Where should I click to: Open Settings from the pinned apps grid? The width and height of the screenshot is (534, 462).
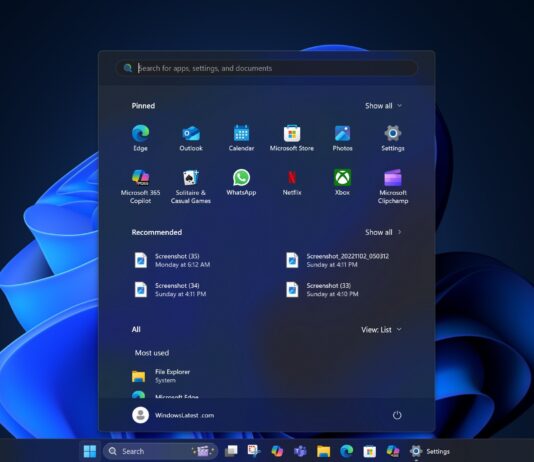tap(393, 138)
